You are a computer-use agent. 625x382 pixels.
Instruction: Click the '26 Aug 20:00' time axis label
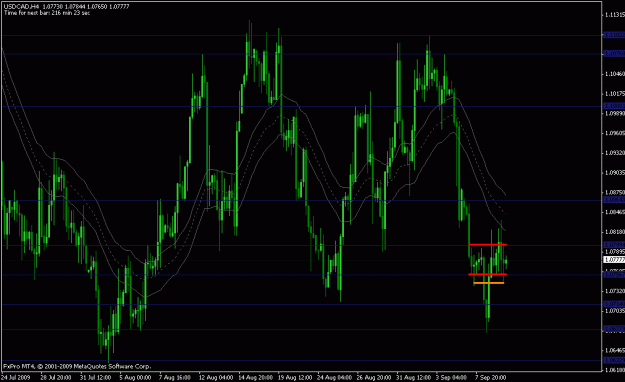click(374, 377)
